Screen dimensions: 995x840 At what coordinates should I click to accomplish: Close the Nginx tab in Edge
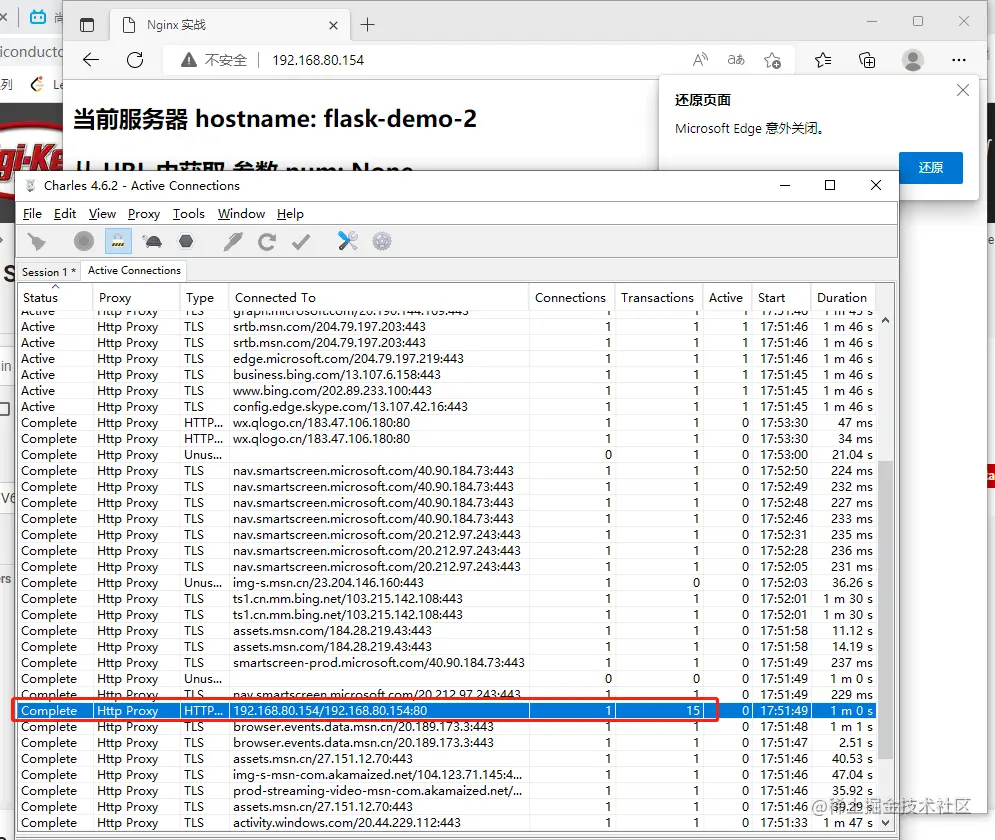click(x=333, y=25)
